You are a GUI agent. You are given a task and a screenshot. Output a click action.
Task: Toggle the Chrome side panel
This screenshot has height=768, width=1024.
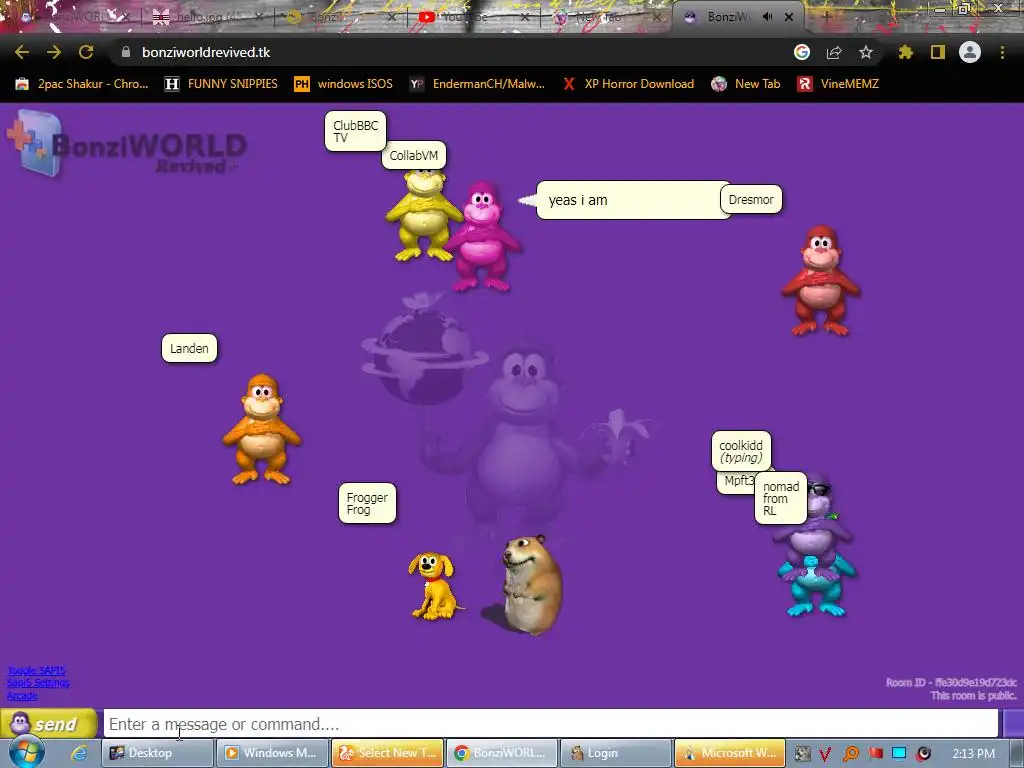(938, 52)
